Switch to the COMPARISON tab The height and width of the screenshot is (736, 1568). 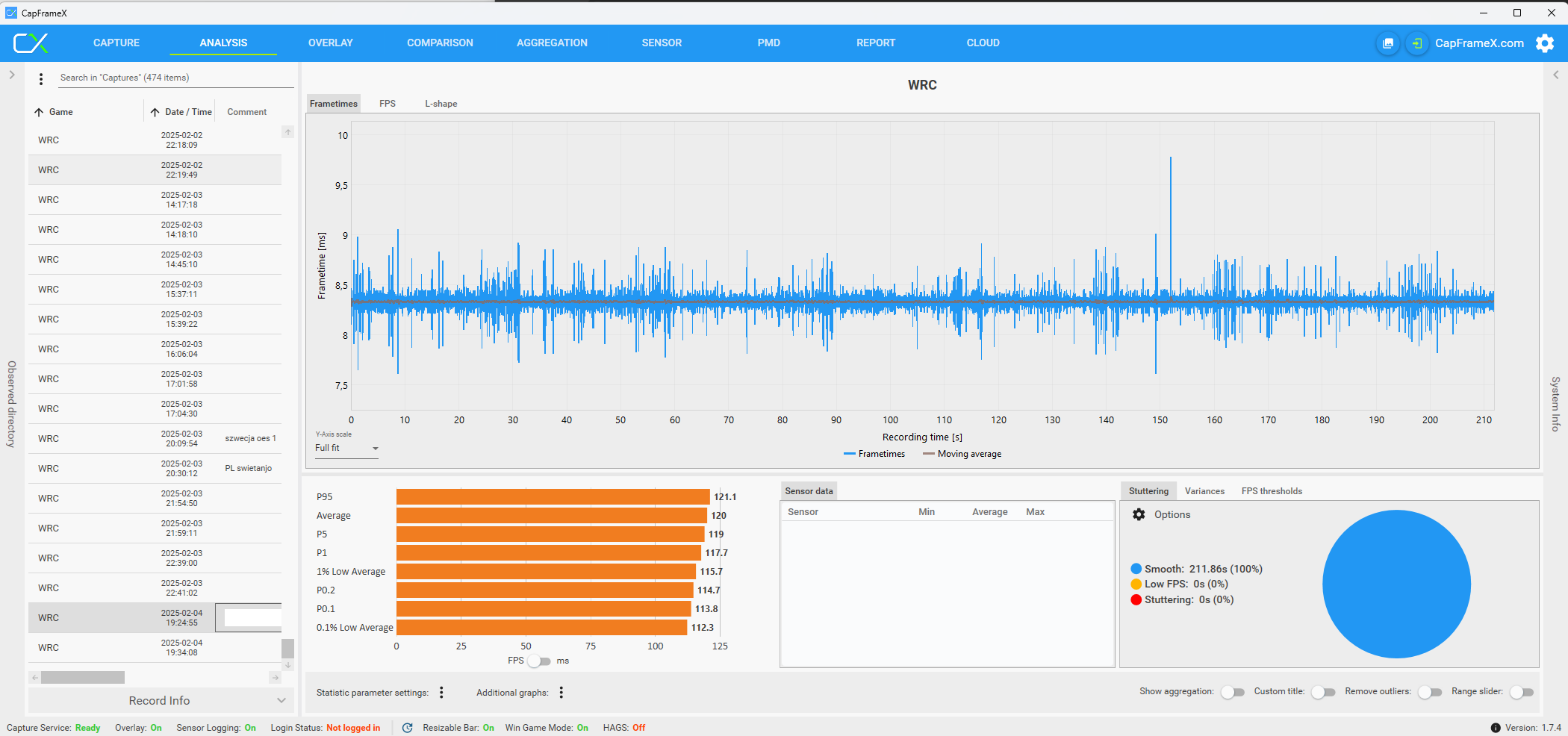click(440, 43)
